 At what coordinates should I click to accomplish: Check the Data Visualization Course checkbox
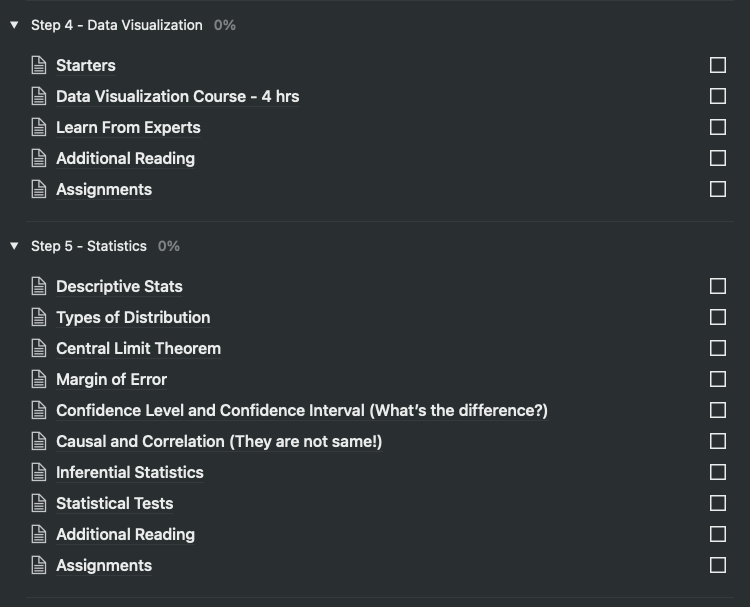point(718,96)
